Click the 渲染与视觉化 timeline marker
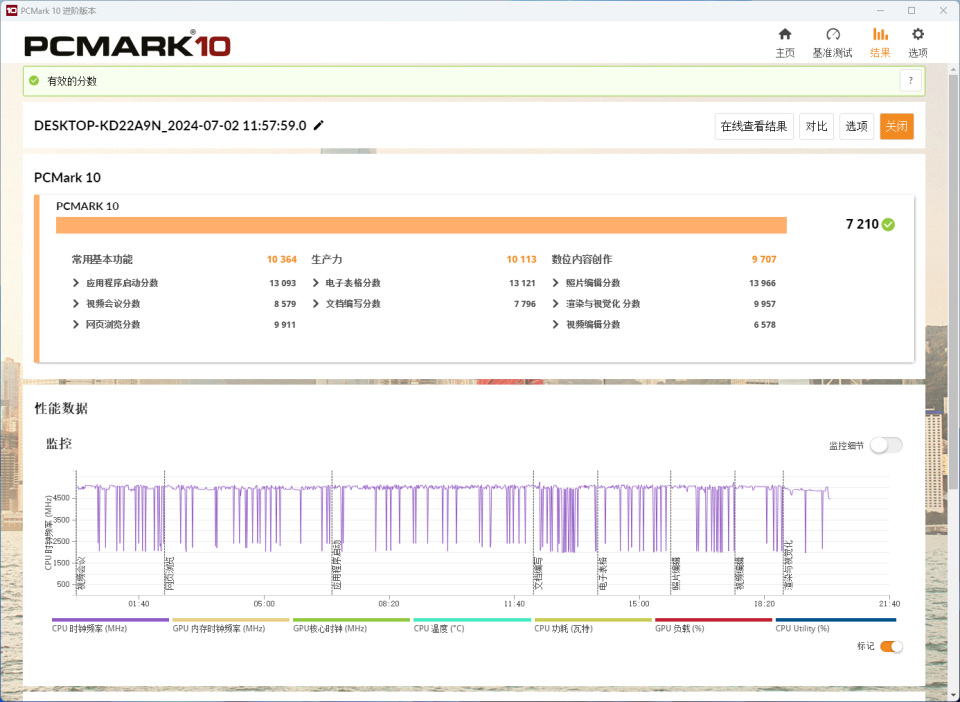The height and width of the screenshot is (702, 960). click(789, 565)
